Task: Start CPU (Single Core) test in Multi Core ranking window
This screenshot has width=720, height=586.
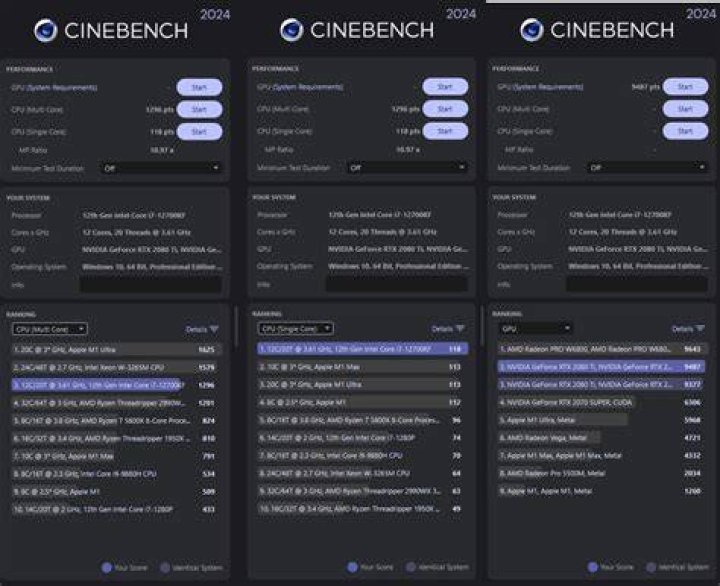Action: 199,131
